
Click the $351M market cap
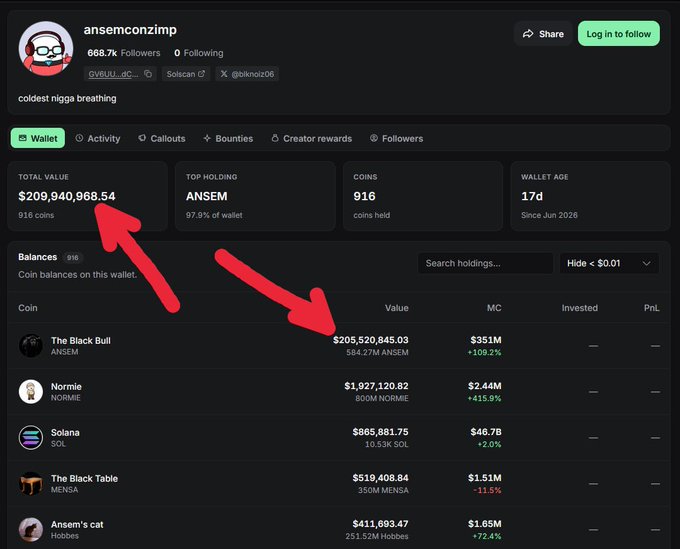point(486,340)
